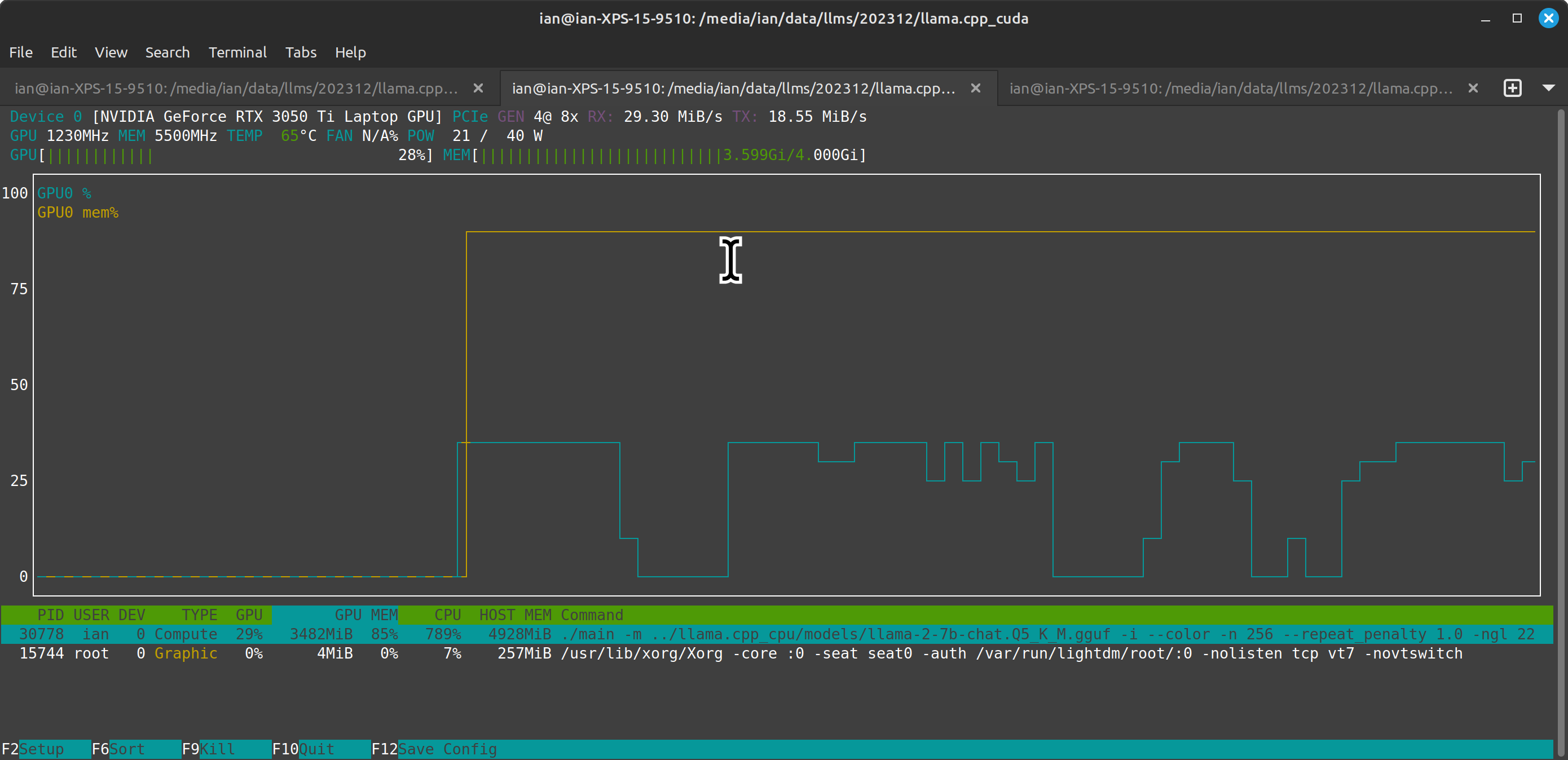The height and width of the screenshot is (760, 1568).
Task: Click the GPU0 mem% legend label
Action: [x=78, y=213]
